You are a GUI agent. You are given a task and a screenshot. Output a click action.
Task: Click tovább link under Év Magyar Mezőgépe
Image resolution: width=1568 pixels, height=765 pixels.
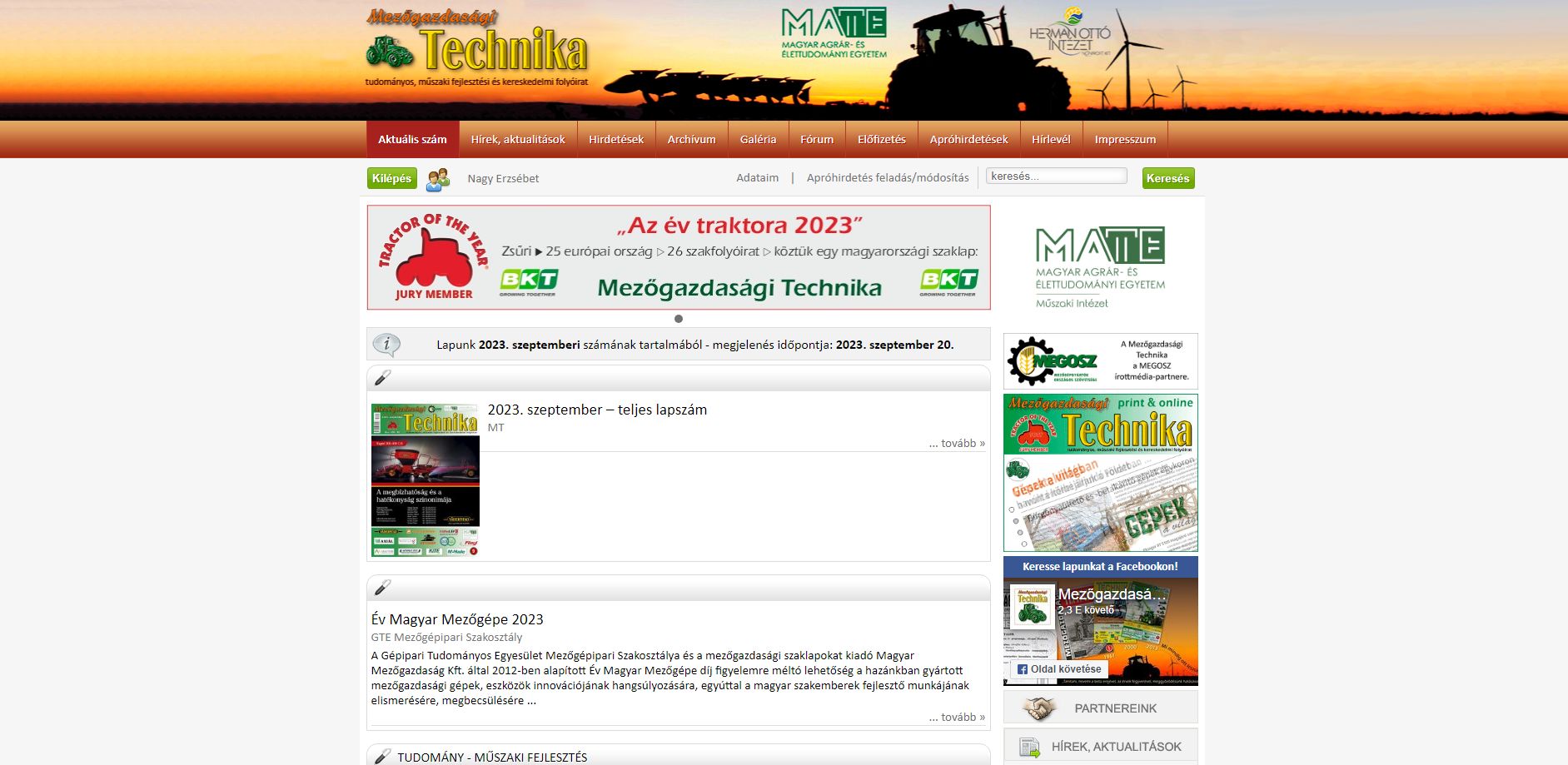[x=957, y=718]
